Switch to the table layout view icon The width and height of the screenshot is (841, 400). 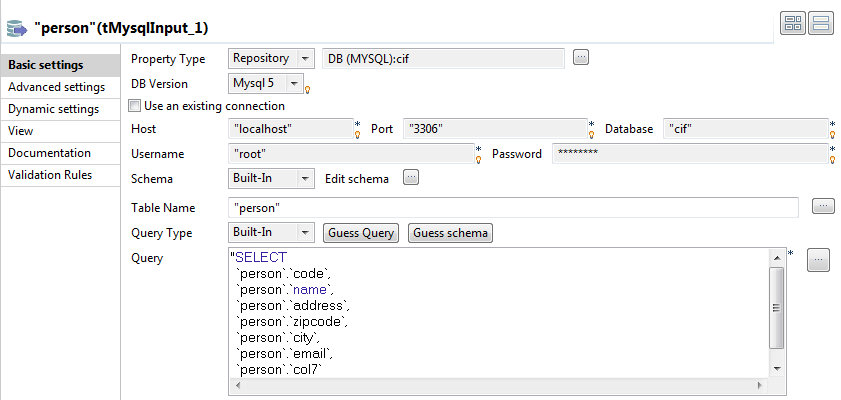click(x=794, y=22)
